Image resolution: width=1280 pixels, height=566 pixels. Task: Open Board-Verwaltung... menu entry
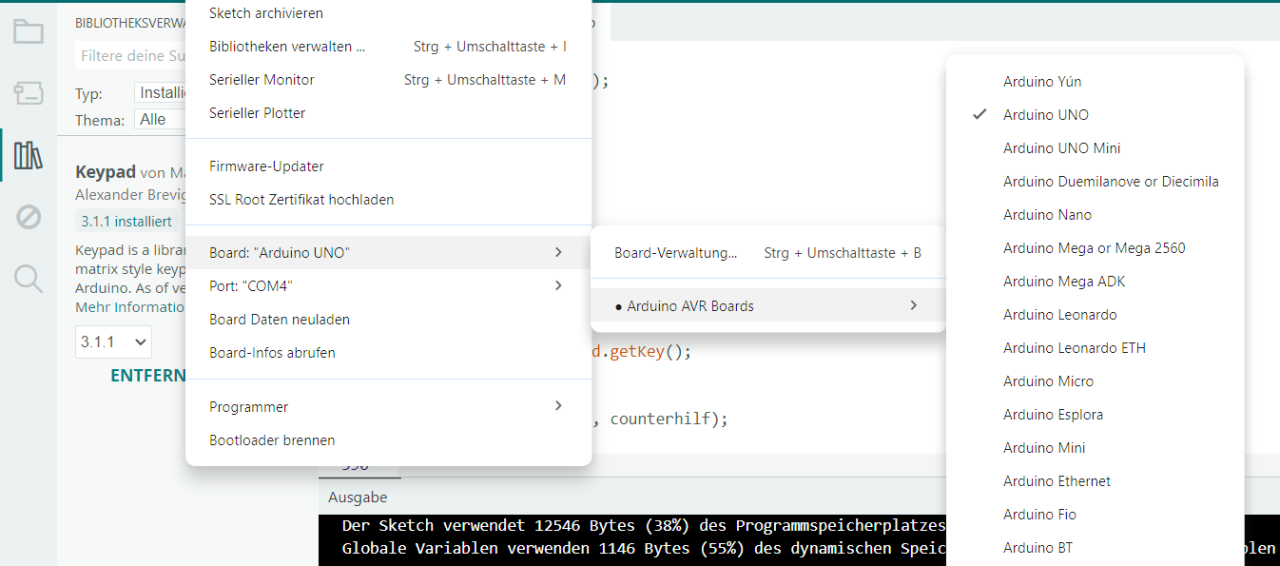coord(768,253)
